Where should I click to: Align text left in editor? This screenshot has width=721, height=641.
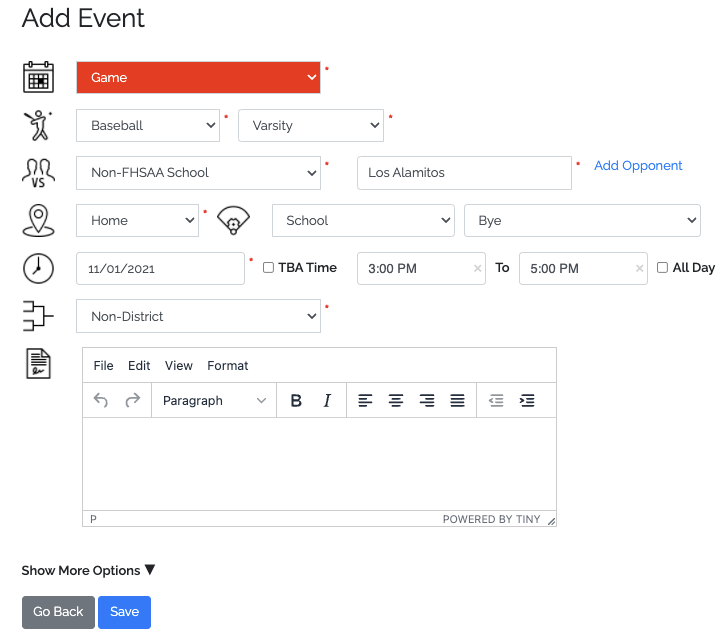(x=365, y=401)
